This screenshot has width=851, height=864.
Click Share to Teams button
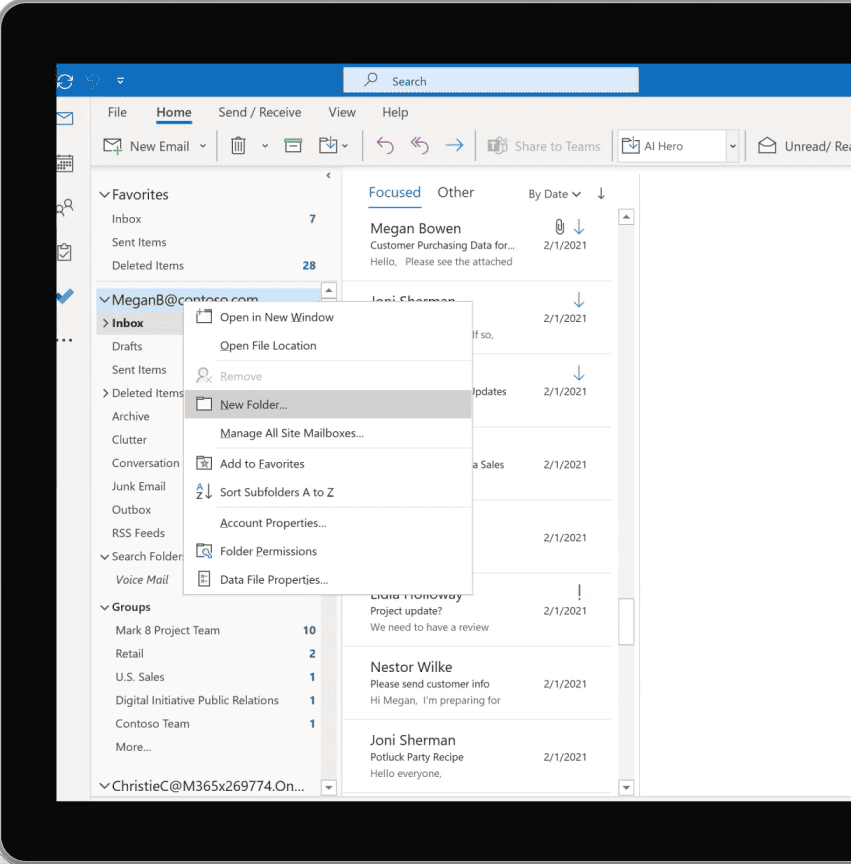(543, 146)
